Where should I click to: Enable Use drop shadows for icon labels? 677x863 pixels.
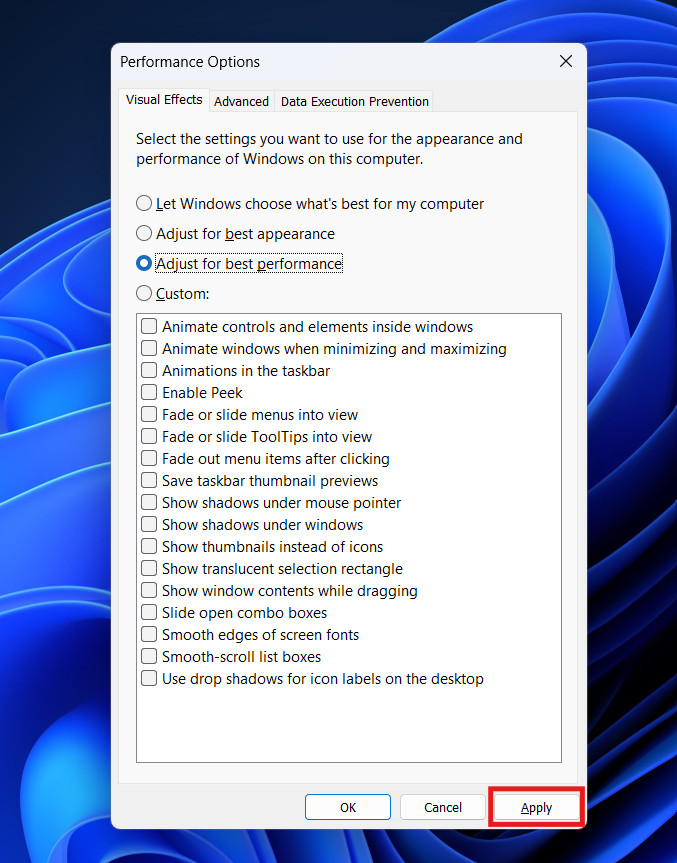tap(149, 679)
